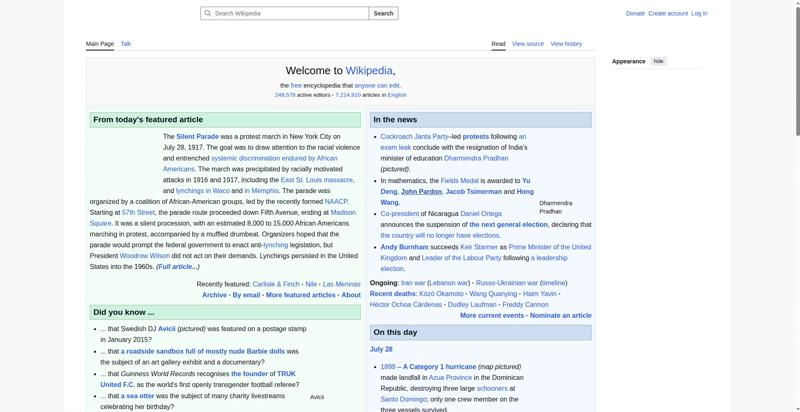800x412 pixels.
Task: Open Nominate an article link
Action: [x=561, y=316]
